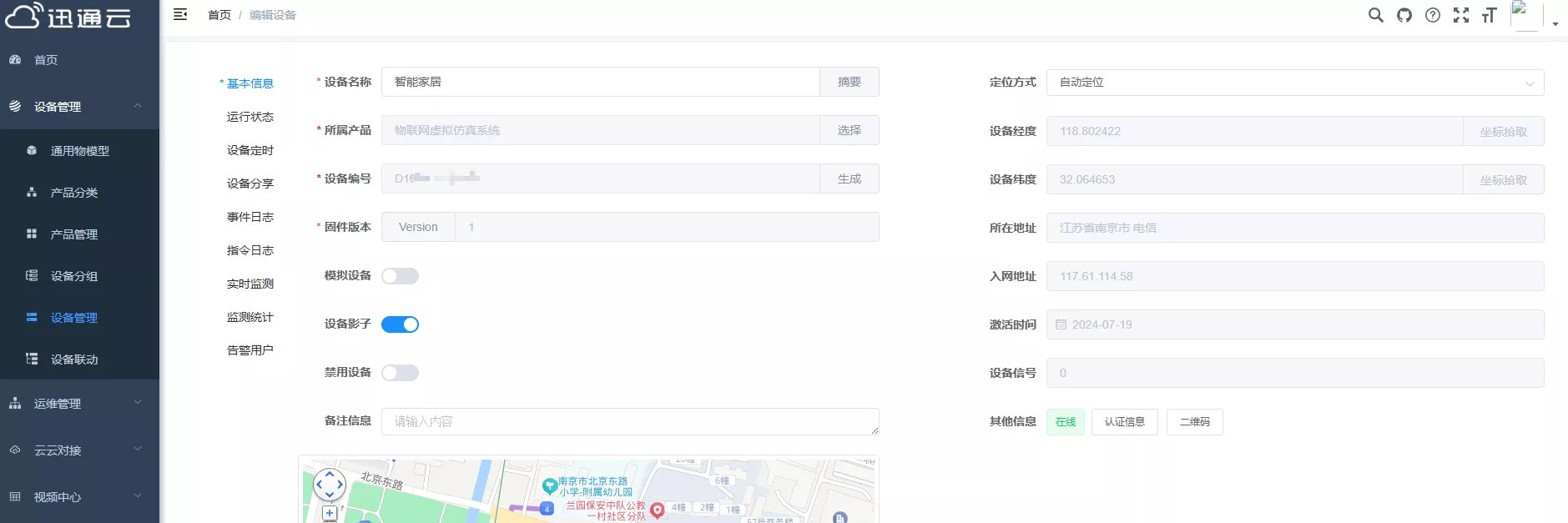
Task: Click the 备注信息 text area
Action: click(629, 421)
